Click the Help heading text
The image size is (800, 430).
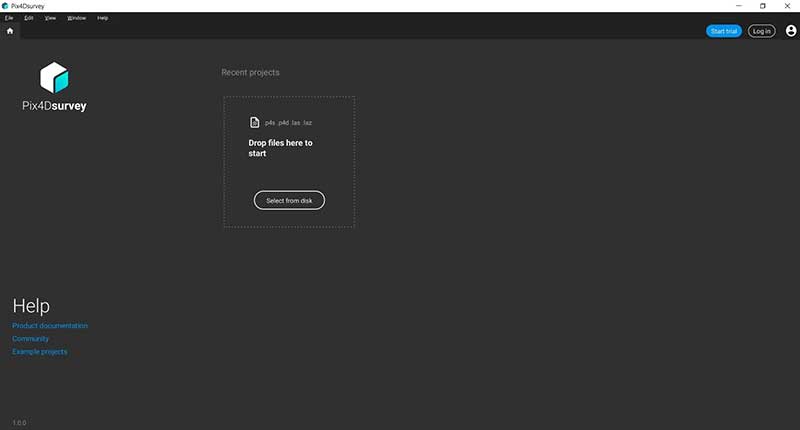point(31,306)
